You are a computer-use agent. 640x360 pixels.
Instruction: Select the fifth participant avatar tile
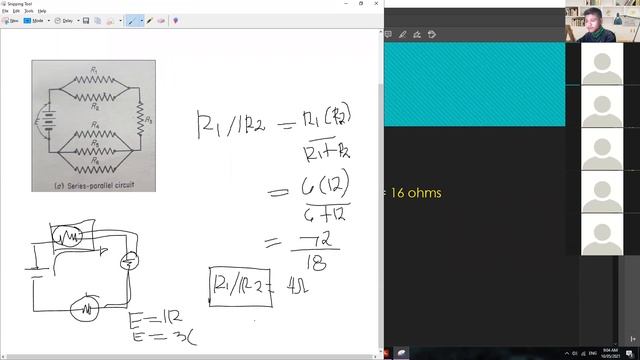click(602, 234)
